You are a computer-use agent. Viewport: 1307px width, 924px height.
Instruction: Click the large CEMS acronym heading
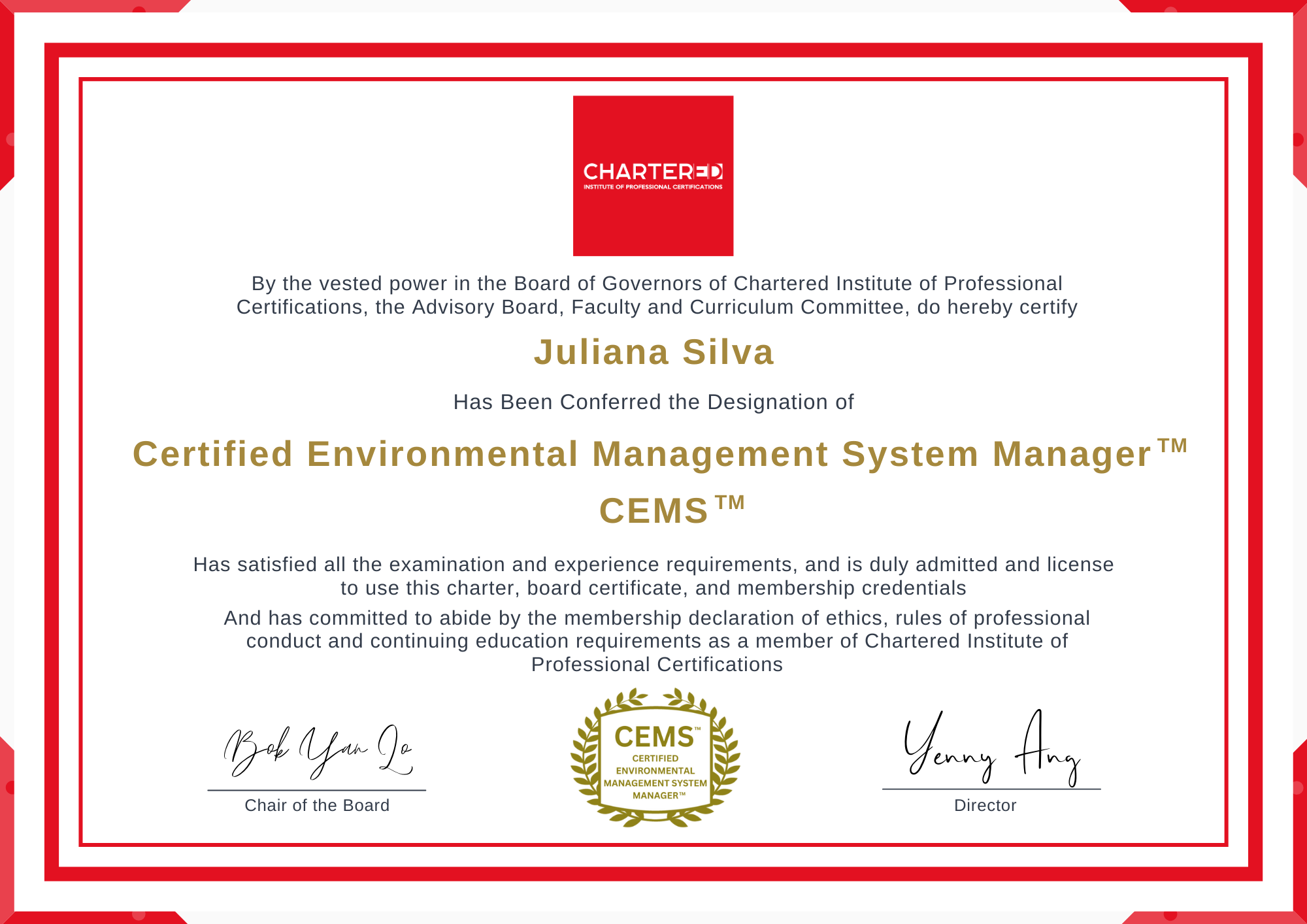coord(672,510)
